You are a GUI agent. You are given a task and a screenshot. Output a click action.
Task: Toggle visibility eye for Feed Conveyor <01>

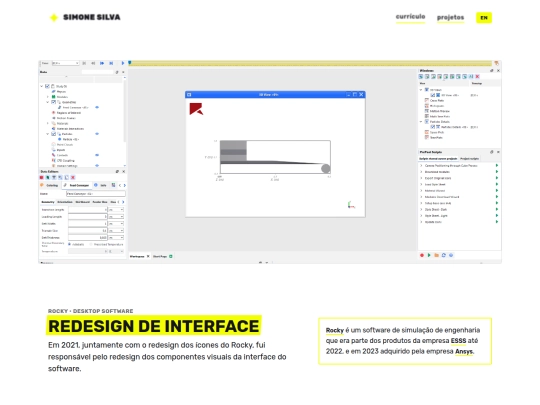[97, 107]
